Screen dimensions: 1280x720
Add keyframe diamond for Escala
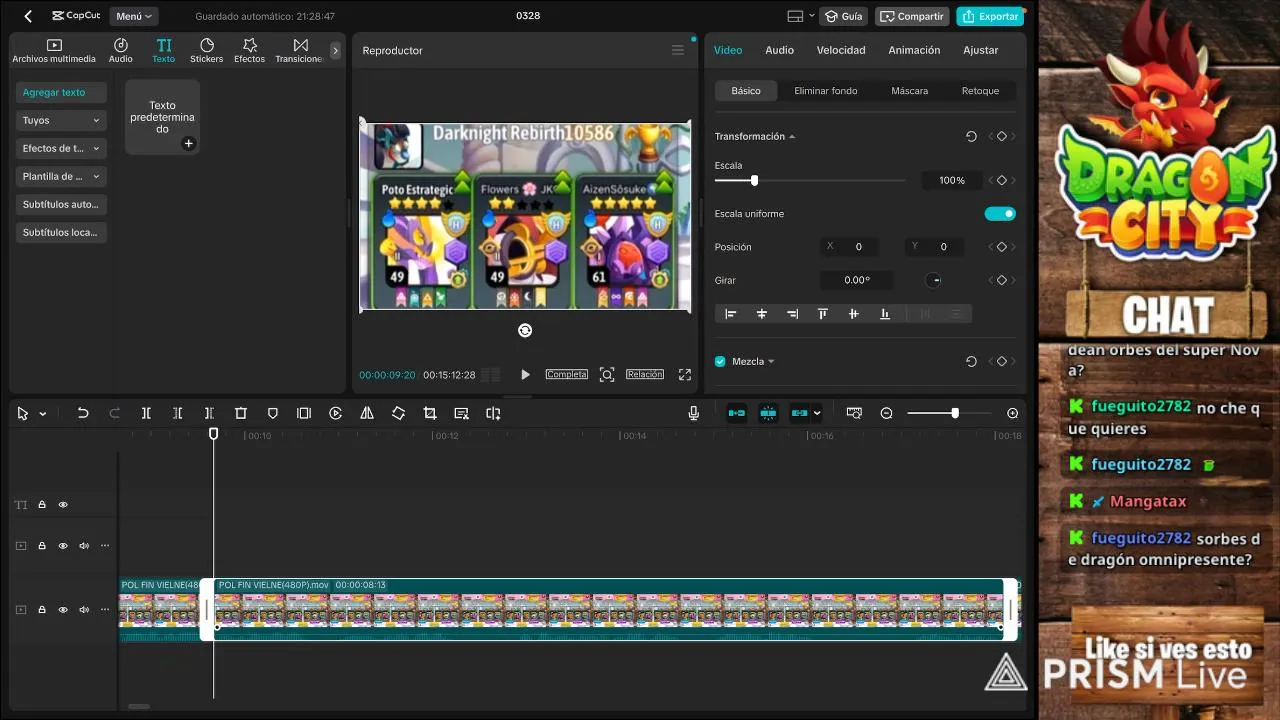1002,180
